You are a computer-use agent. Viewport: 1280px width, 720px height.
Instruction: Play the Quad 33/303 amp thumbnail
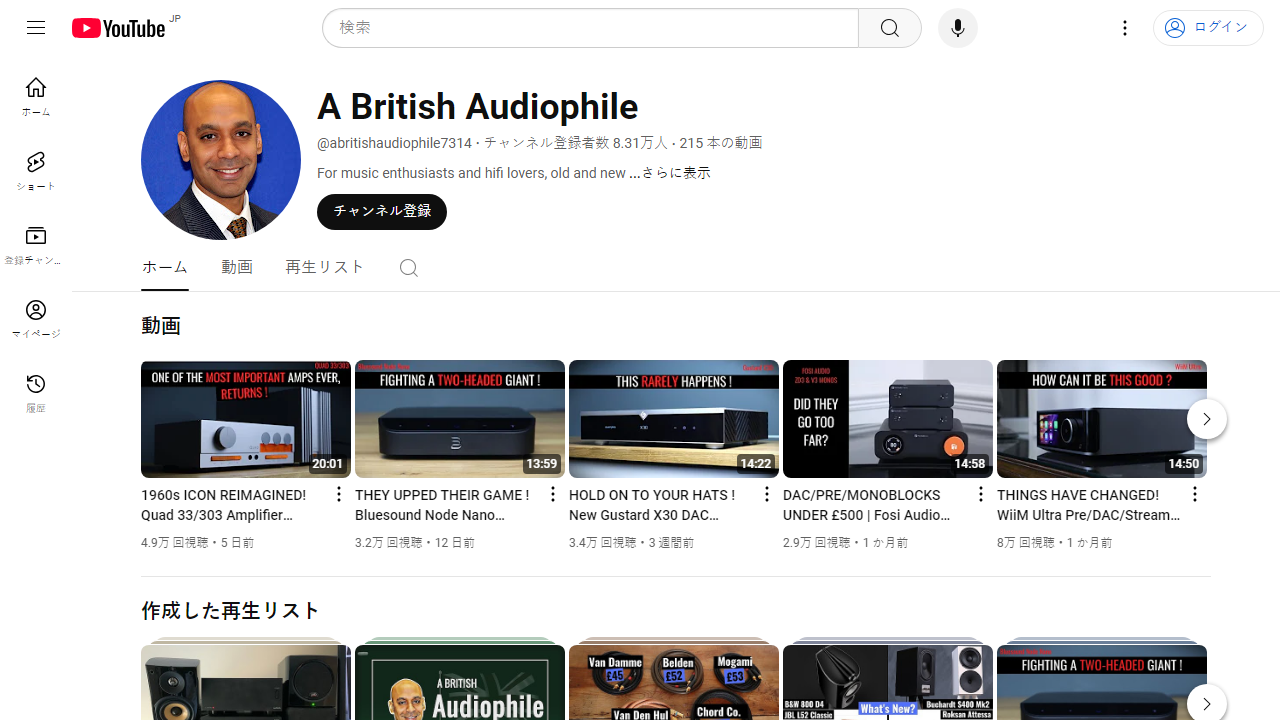(x=246, y=419)
